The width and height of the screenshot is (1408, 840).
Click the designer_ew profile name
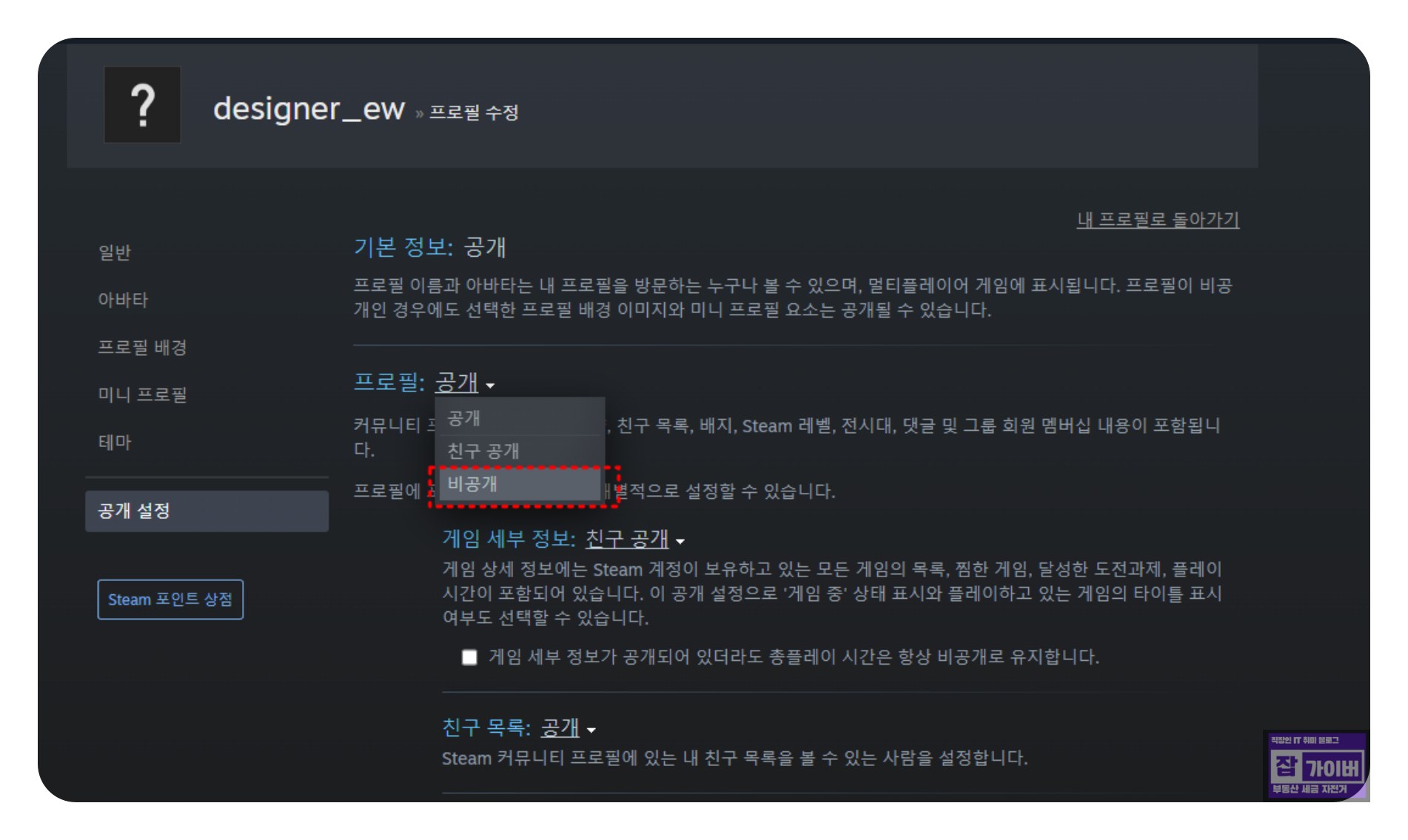point(309,109)
